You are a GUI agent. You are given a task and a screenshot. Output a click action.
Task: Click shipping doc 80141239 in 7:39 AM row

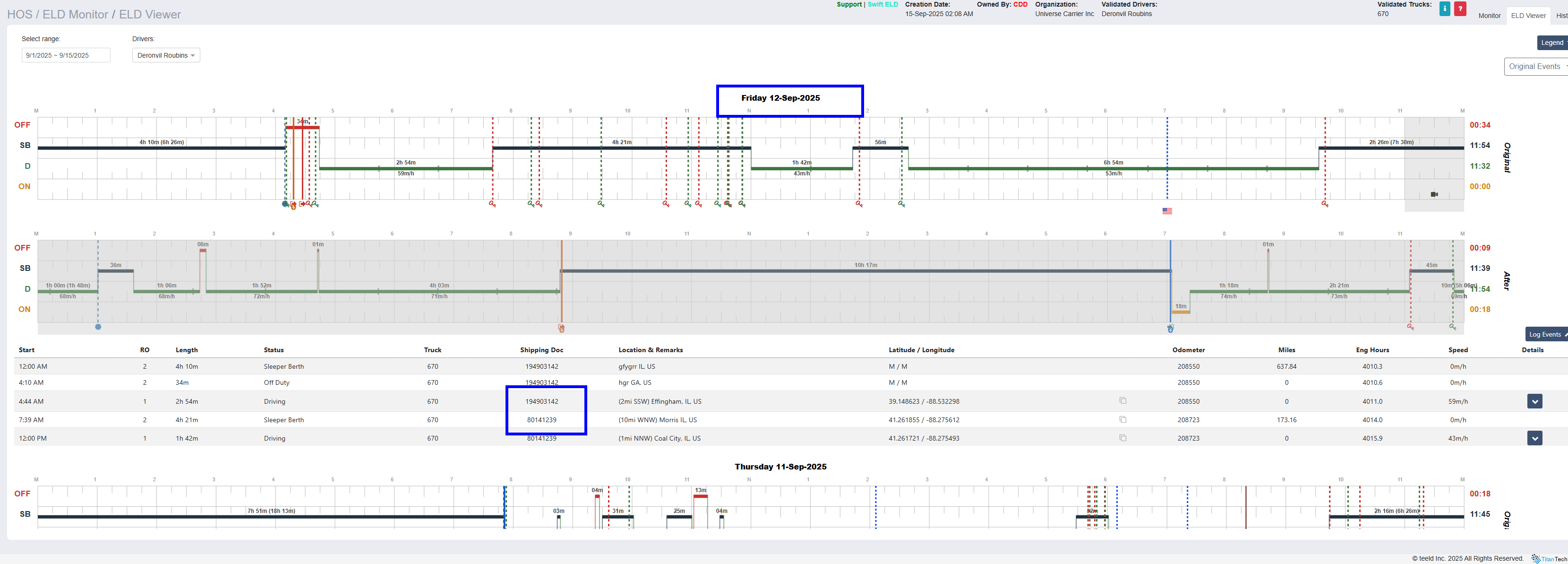(x=542, y=420)
